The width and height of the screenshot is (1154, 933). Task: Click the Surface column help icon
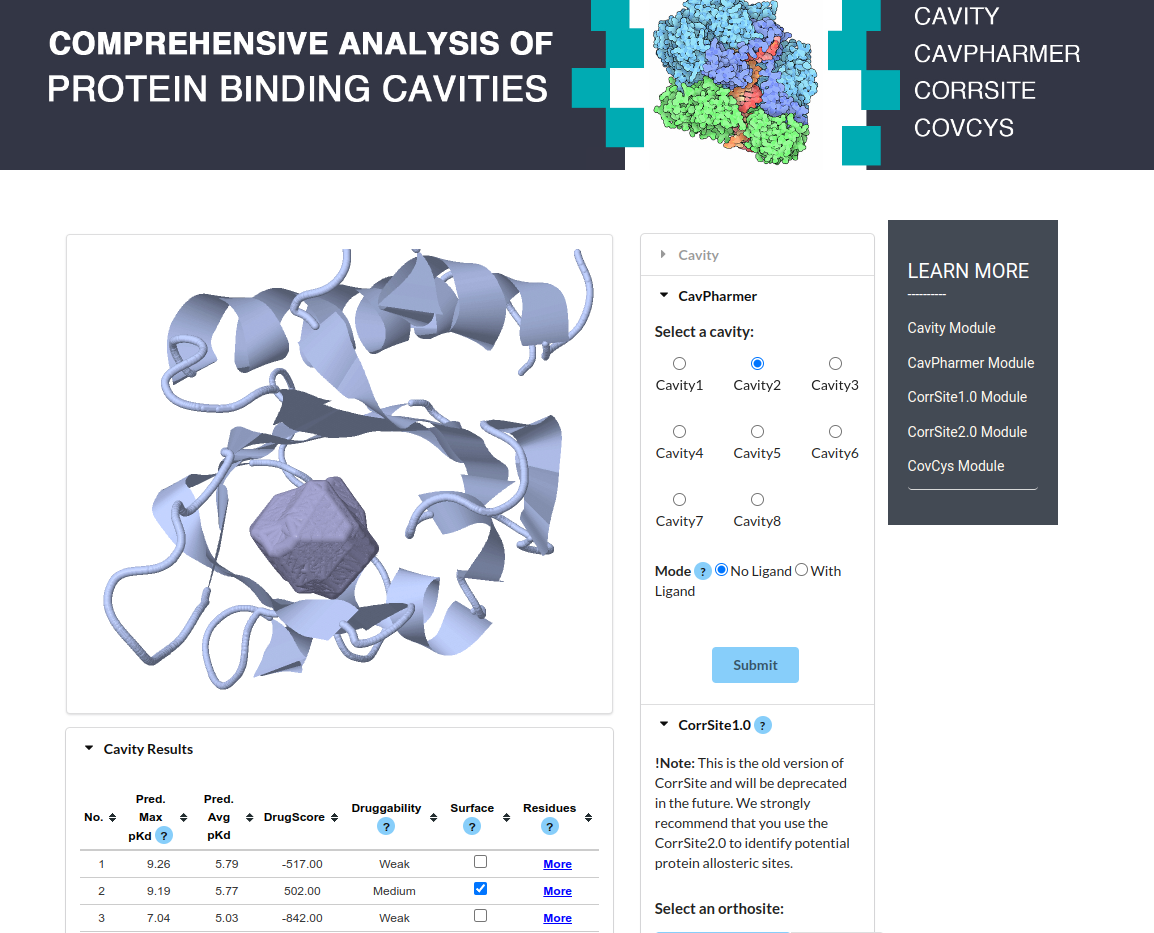point(472,826)
